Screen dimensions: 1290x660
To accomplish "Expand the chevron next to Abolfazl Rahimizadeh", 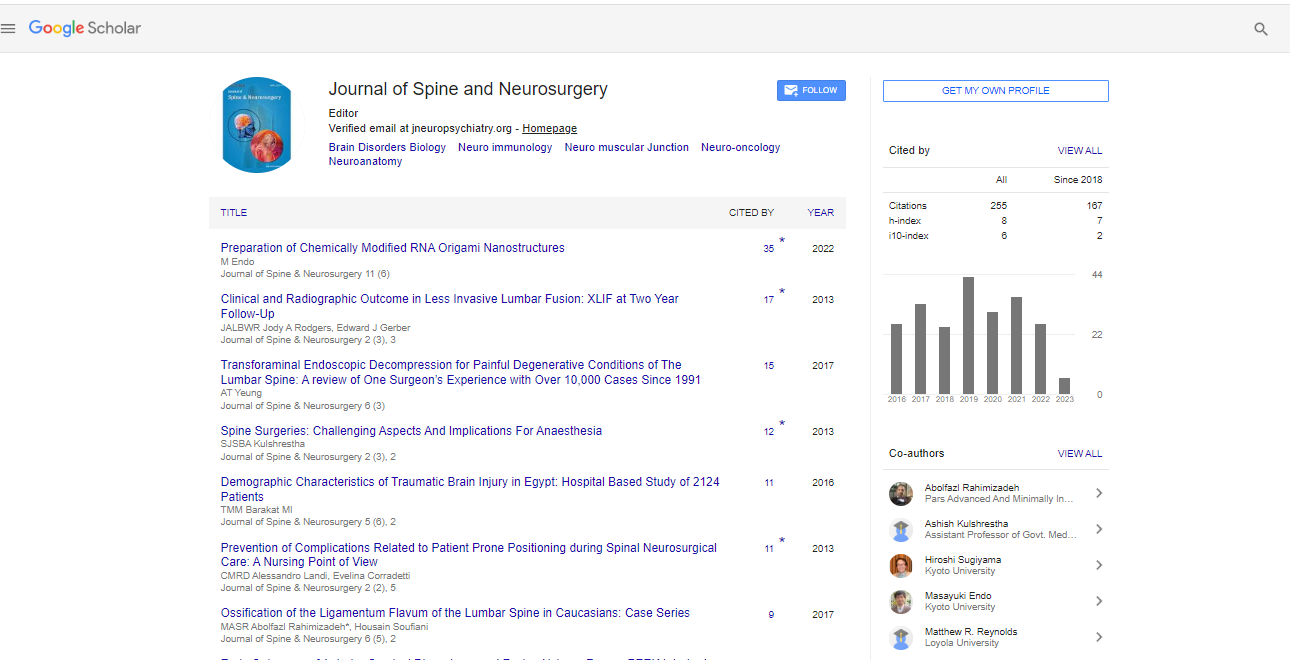I will [1099, 493].
